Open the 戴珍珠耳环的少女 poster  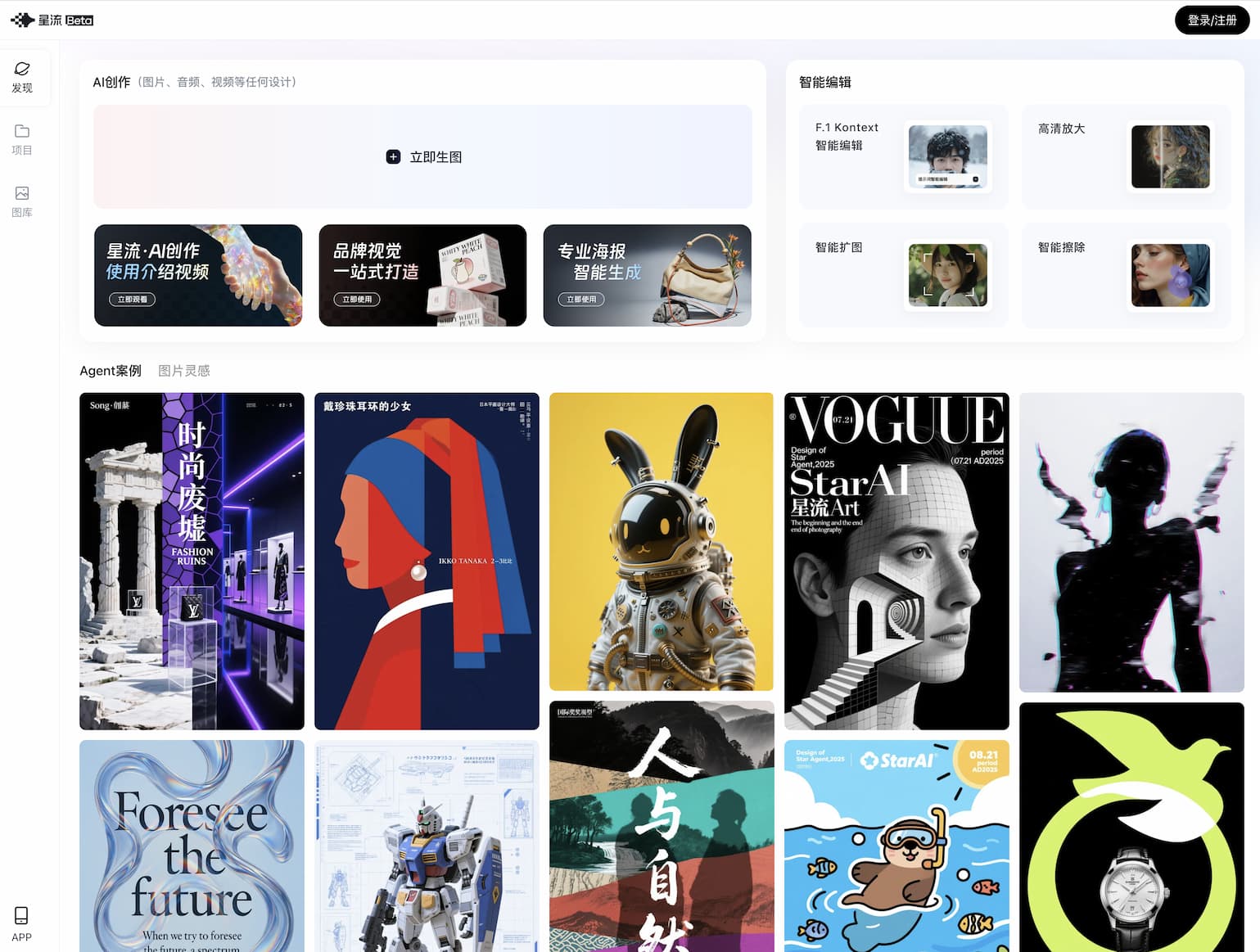[x=427, y=561]
